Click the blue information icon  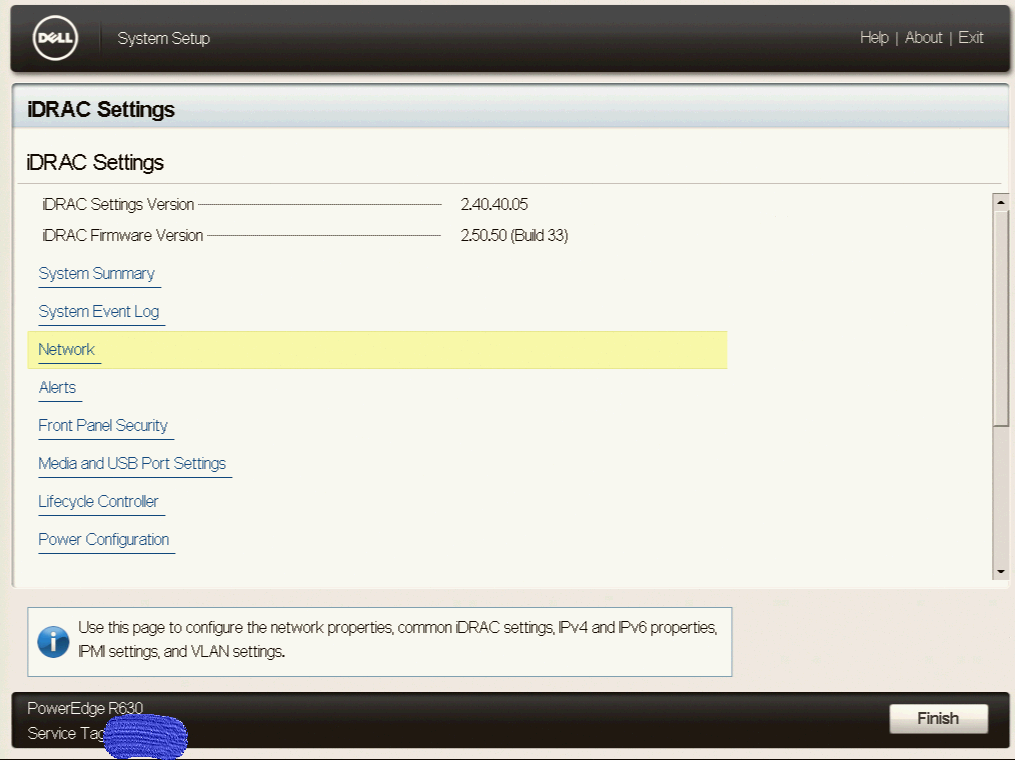click(x=53, y=642)
